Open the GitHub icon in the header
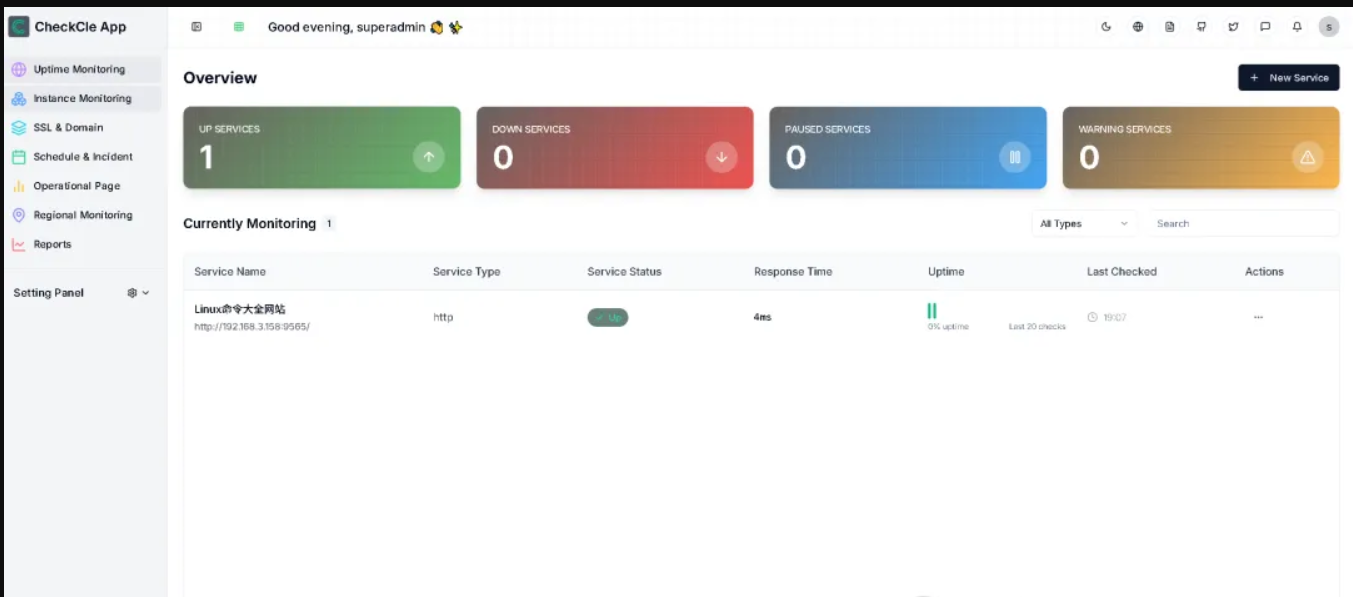The height and width of the screenshot is (597, 1353). click(x=1202, y=27)
